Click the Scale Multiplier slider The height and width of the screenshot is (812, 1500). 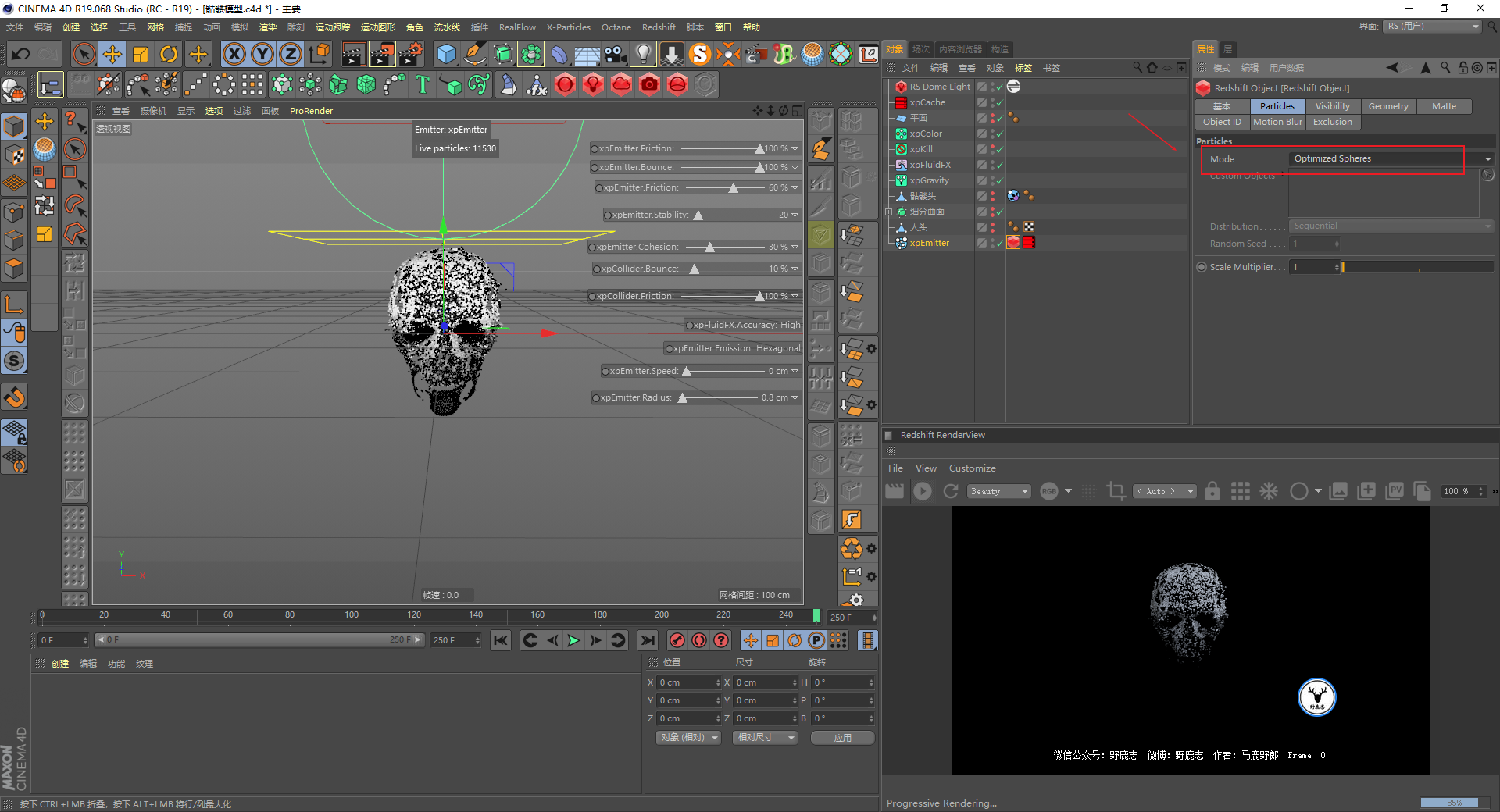1418,267
